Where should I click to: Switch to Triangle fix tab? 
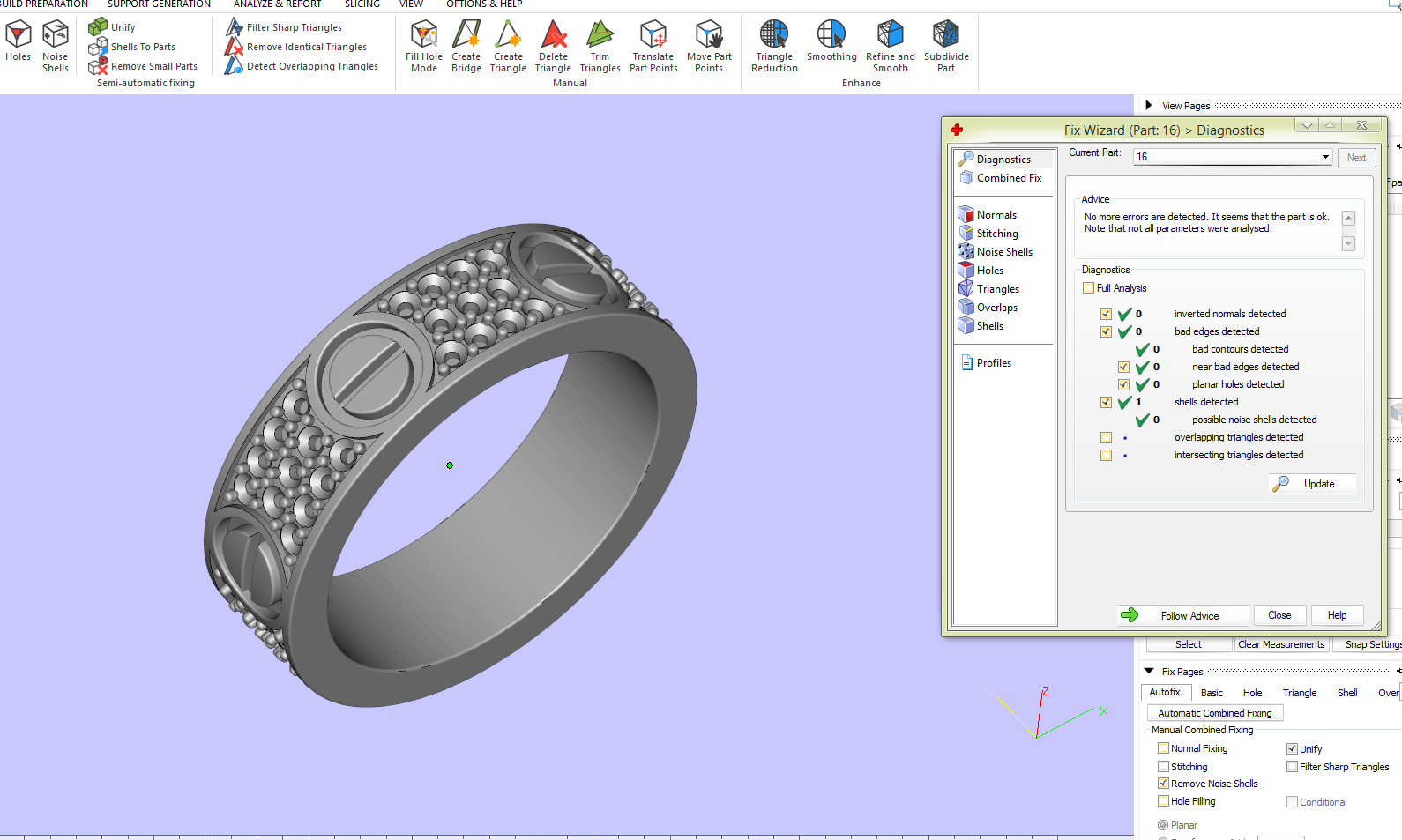(1300, 693)
